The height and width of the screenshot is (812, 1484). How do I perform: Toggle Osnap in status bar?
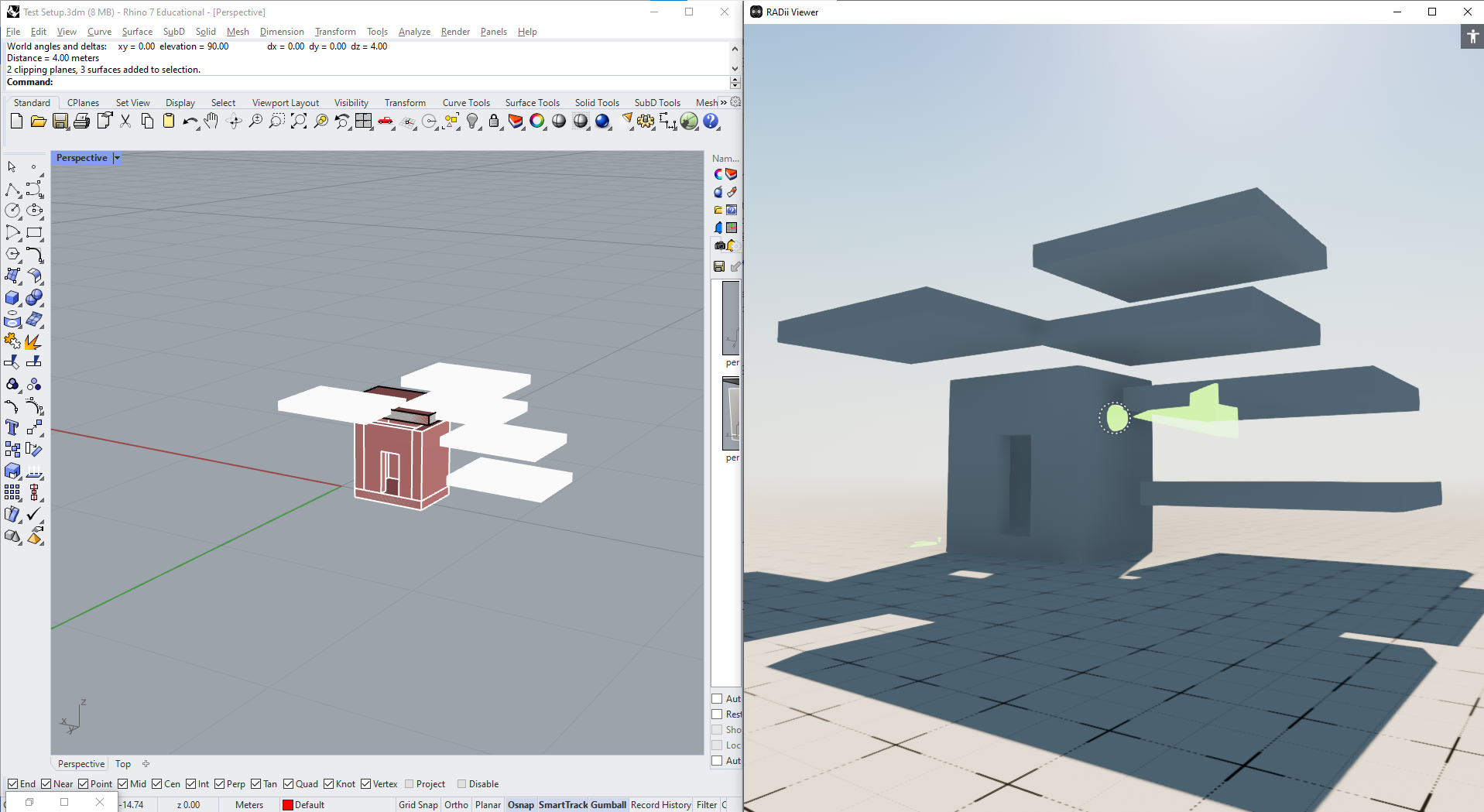[521, 805]
